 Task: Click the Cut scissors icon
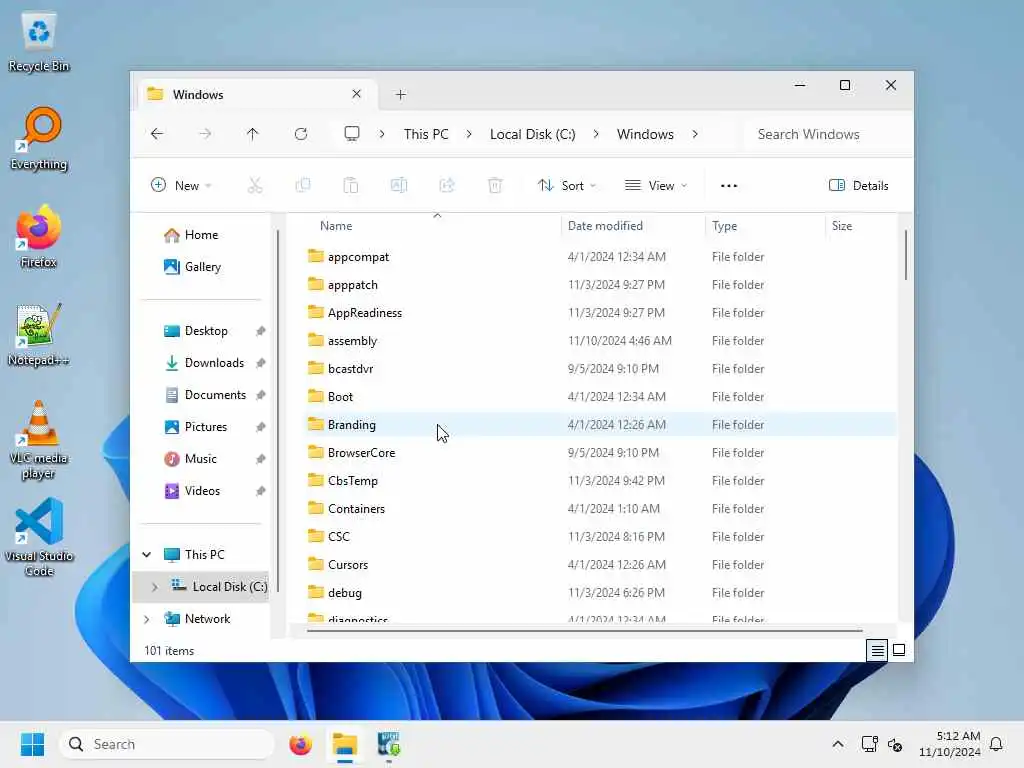click(255, 185)
